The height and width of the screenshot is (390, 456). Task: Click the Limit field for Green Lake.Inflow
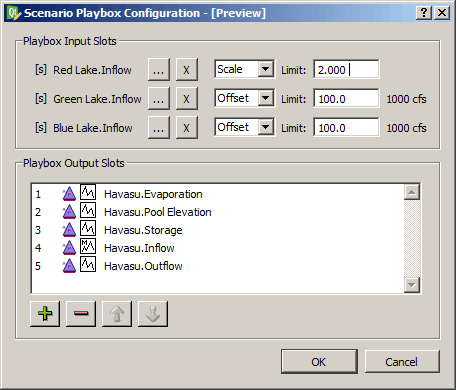346,99
